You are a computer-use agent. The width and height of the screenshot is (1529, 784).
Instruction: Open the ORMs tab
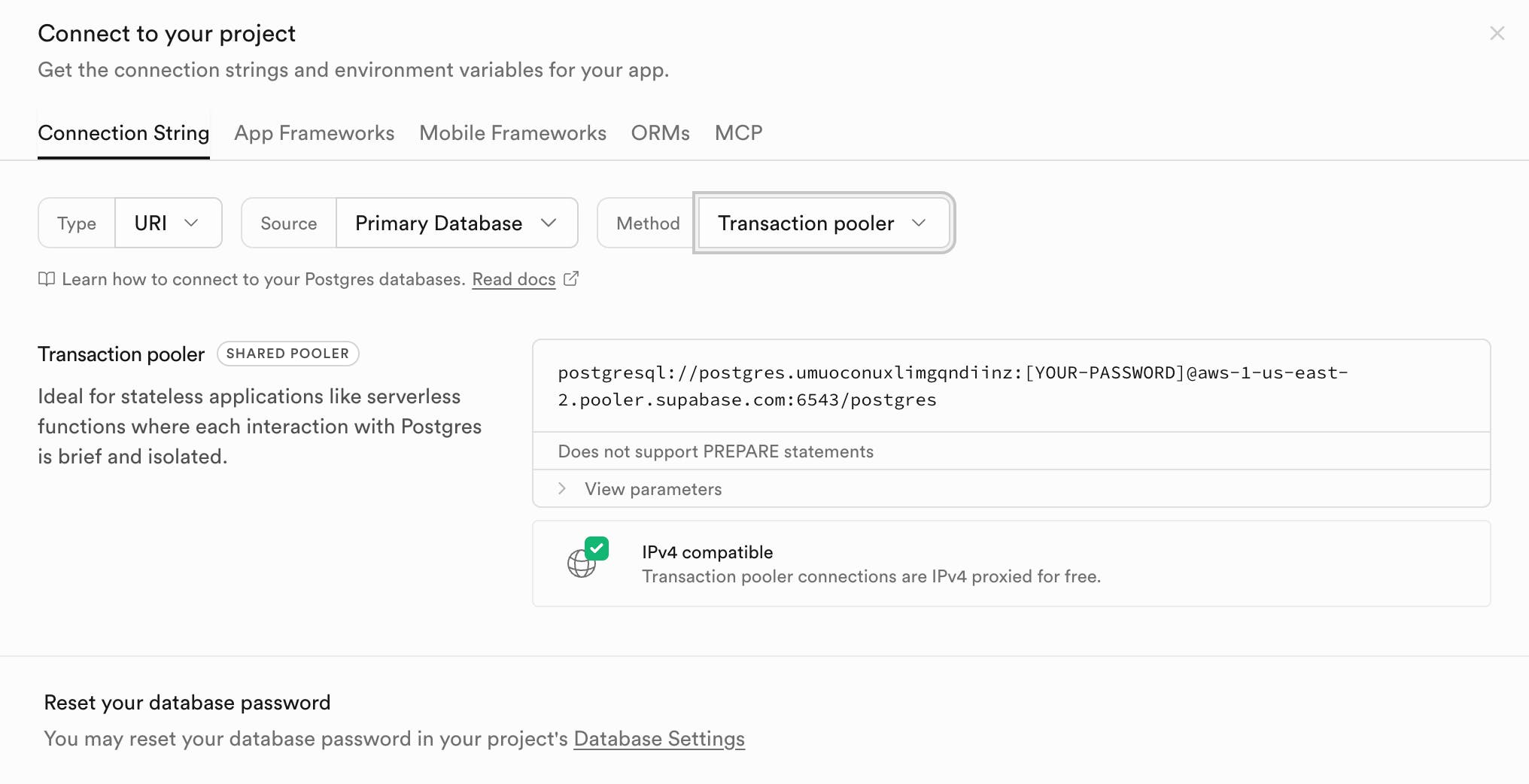660,133
